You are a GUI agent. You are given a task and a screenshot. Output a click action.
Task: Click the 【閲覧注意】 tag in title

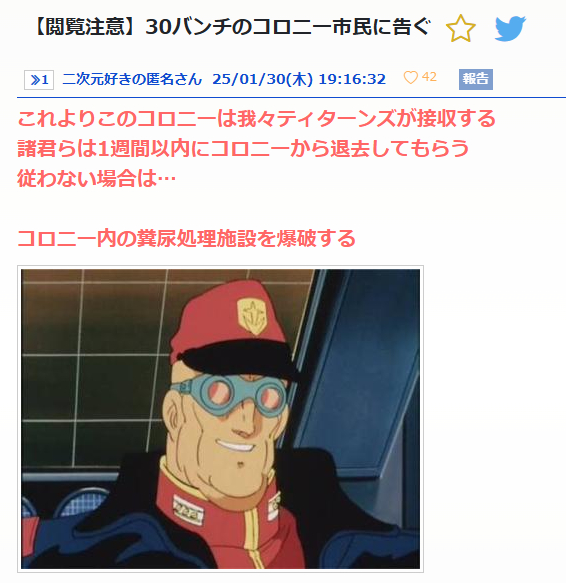coord(89,27)
